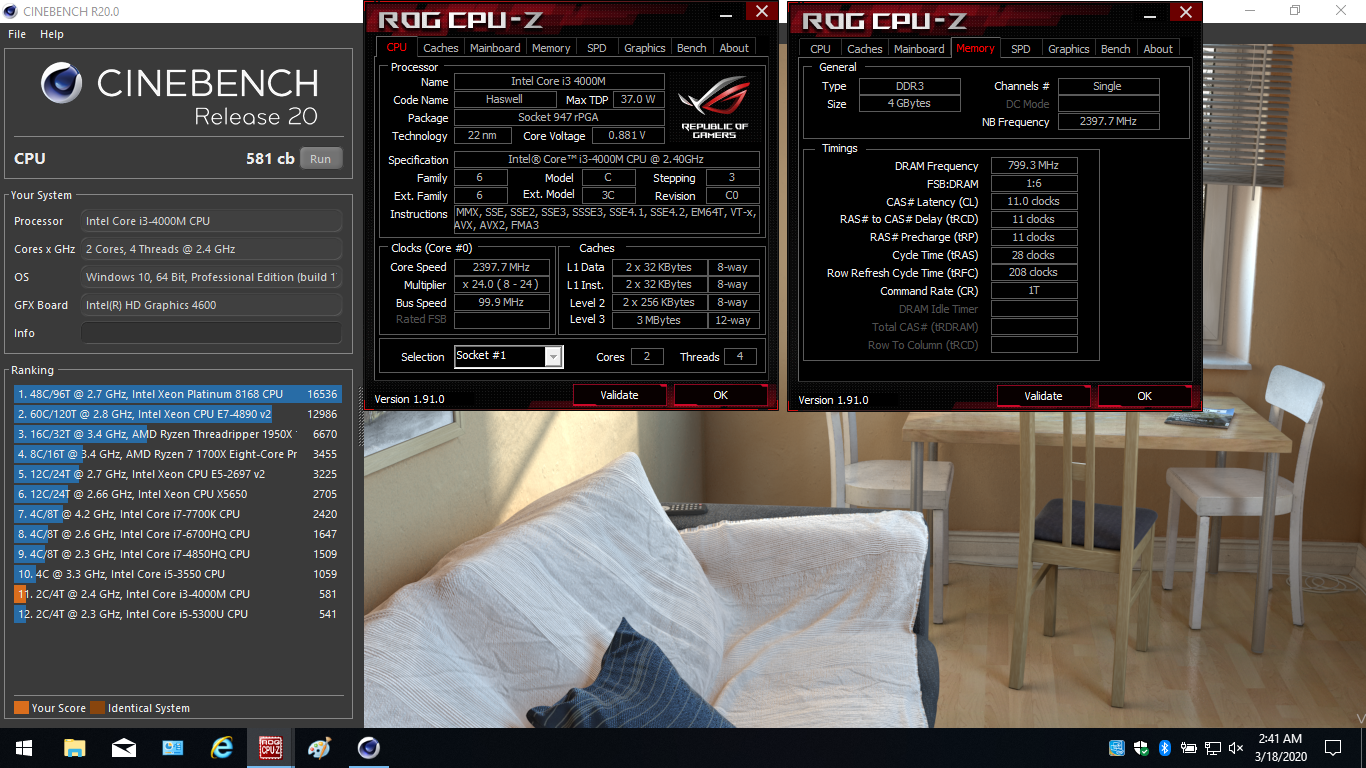Select the Core i7-6700HQ ranking row

point(177,534)
